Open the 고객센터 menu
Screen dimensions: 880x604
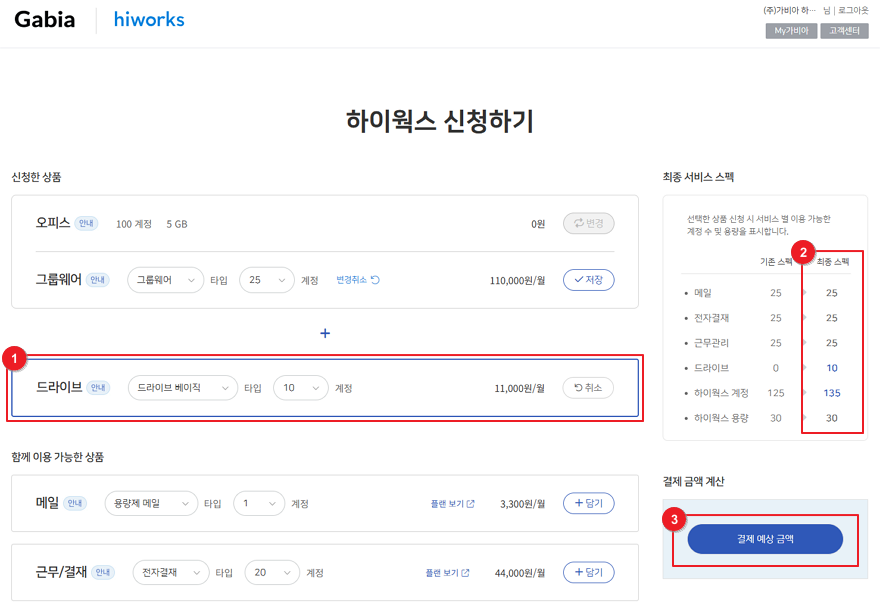pos(844,31)
